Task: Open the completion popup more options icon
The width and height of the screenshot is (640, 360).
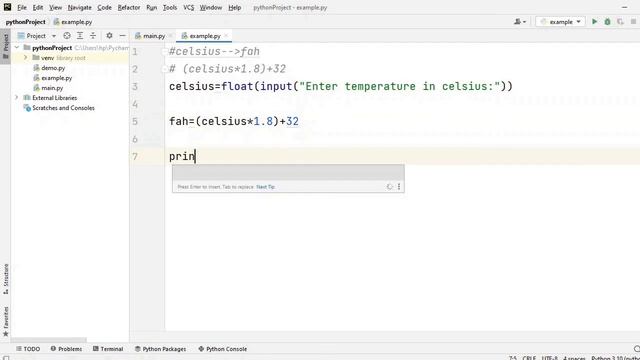Action: (399, 187)
